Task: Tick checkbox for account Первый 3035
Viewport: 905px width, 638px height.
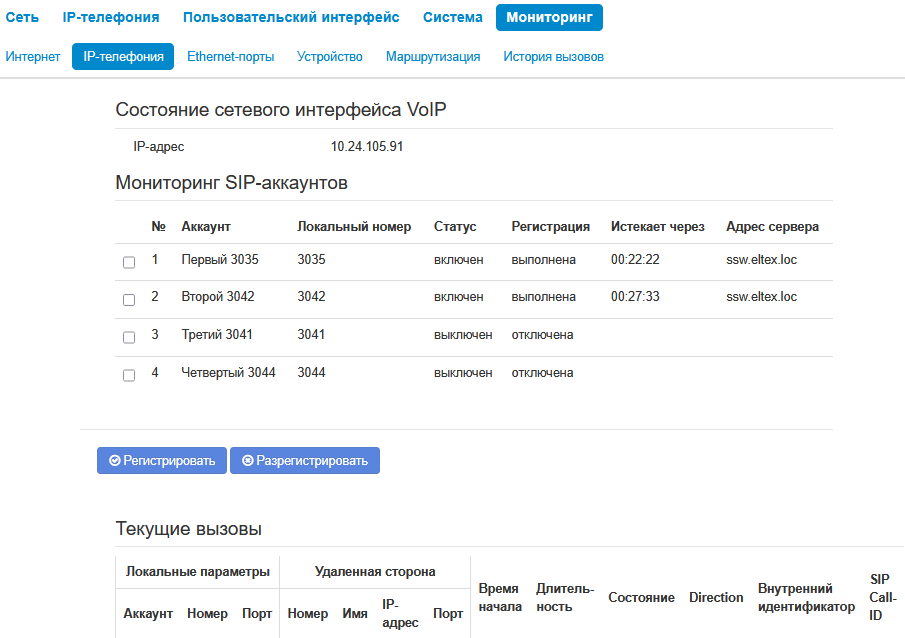Action: click(129, 262)
